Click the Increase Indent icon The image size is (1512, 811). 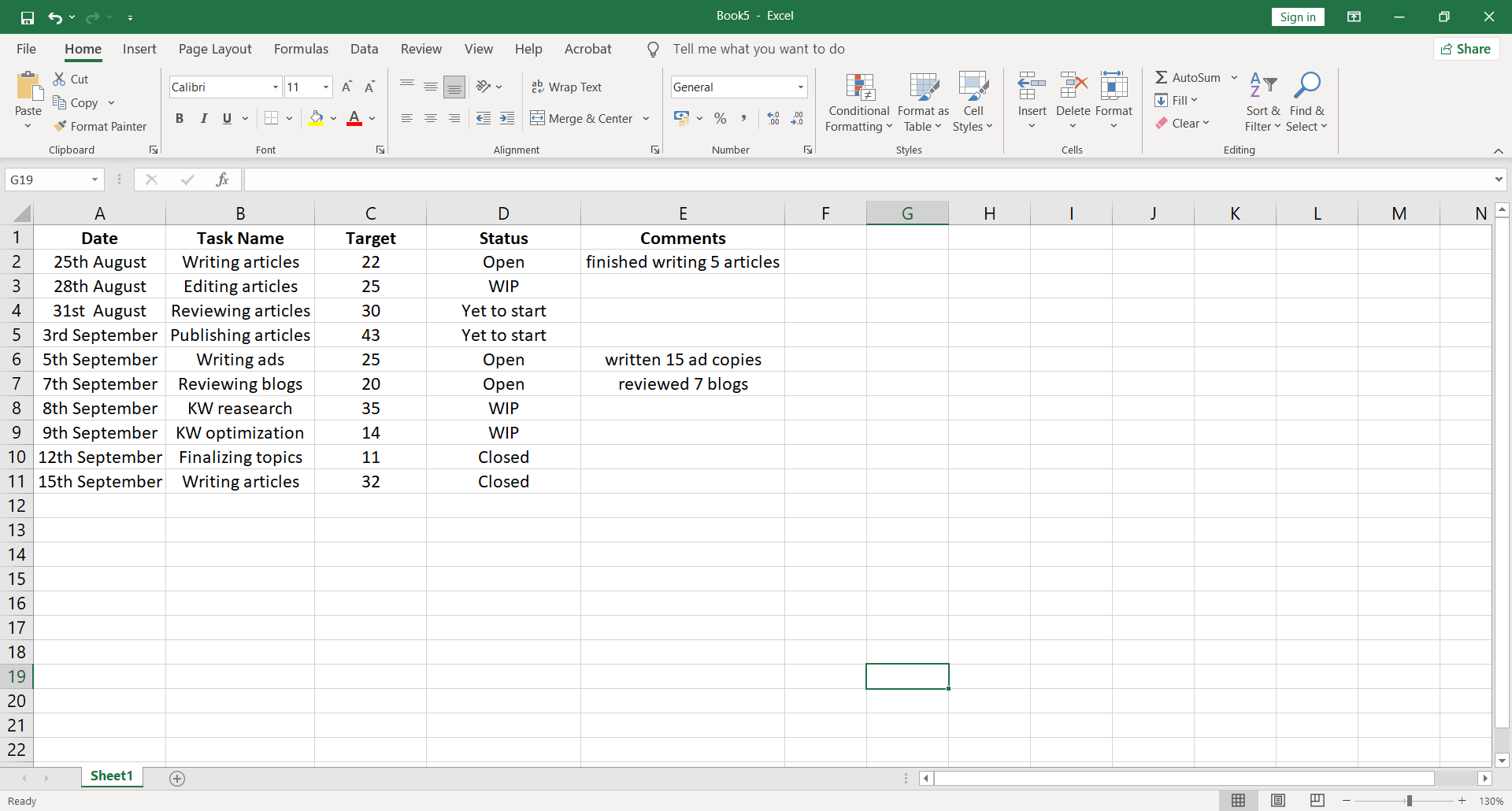click(x=507, y=118)
